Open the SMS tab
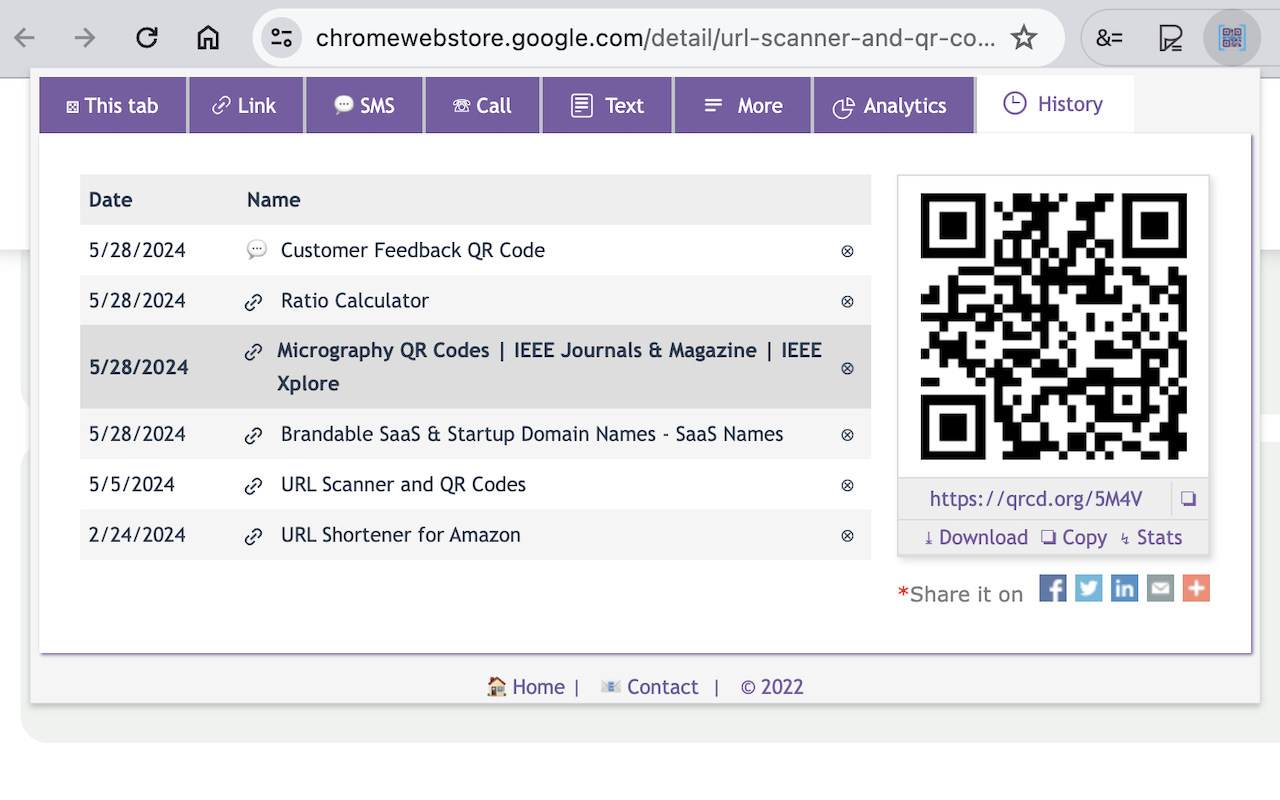 click(x=364, y=105)
